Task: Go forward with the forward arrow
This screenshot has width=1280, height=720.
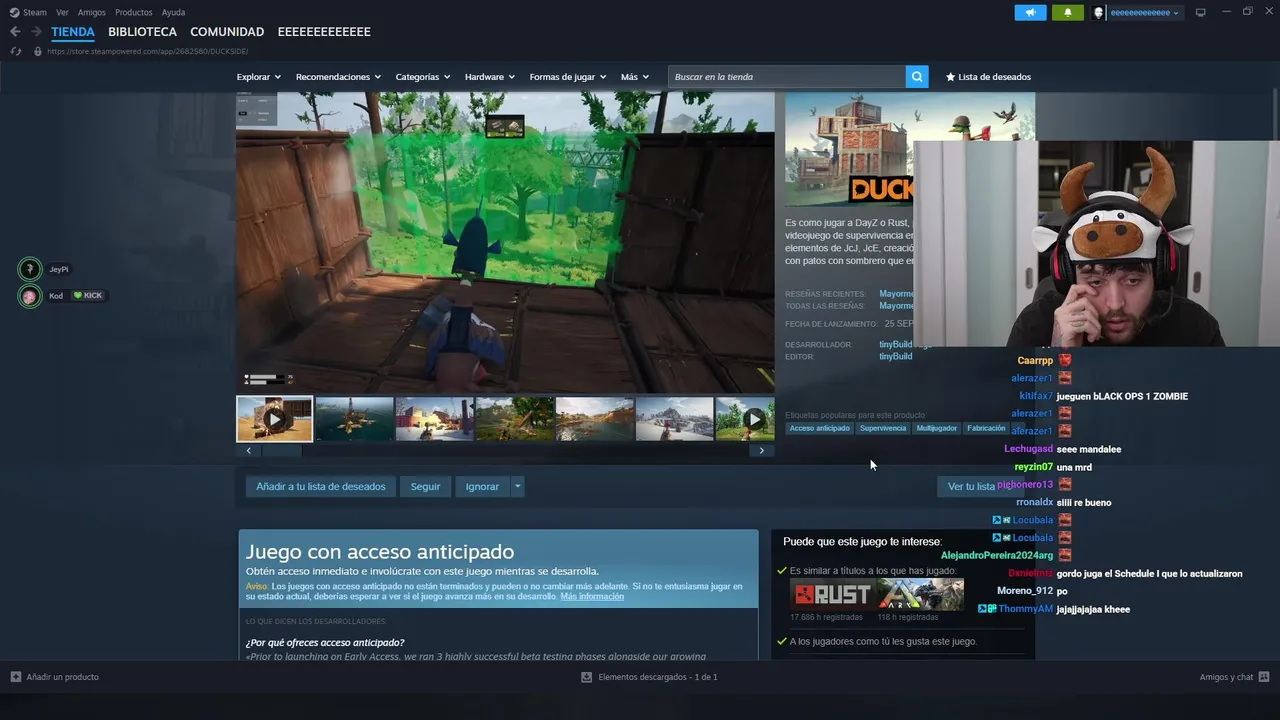Action: [36, 32]
